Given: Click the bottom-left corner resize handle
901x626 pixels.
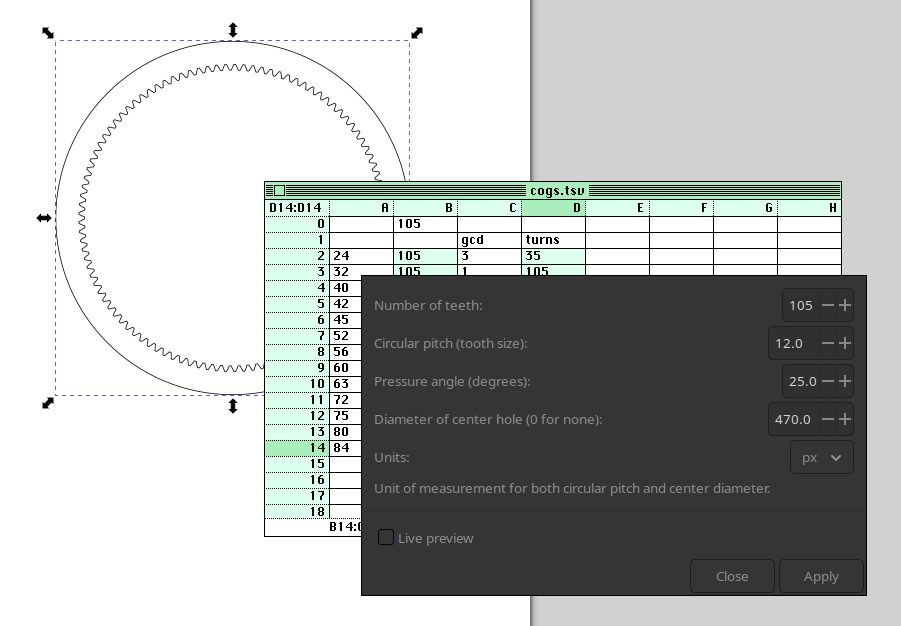Looking at the screenshot, I should [x=48, y=403].
